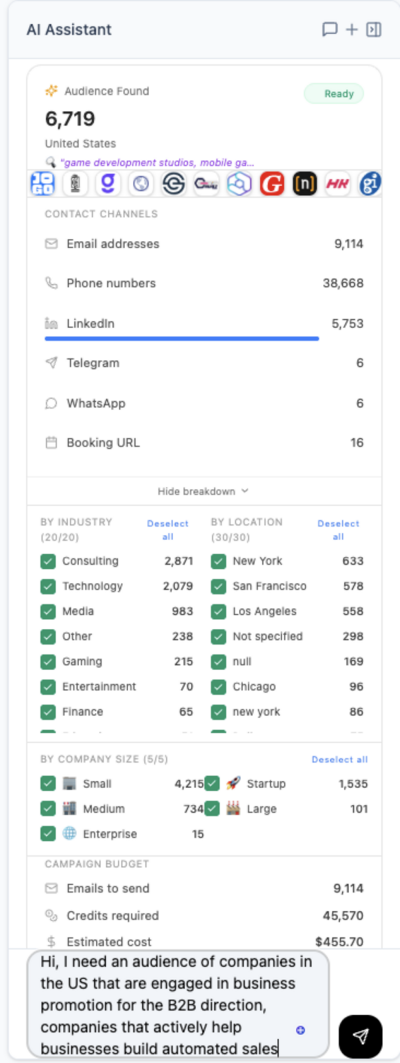Click the Ready status badge

click(334, 94)
